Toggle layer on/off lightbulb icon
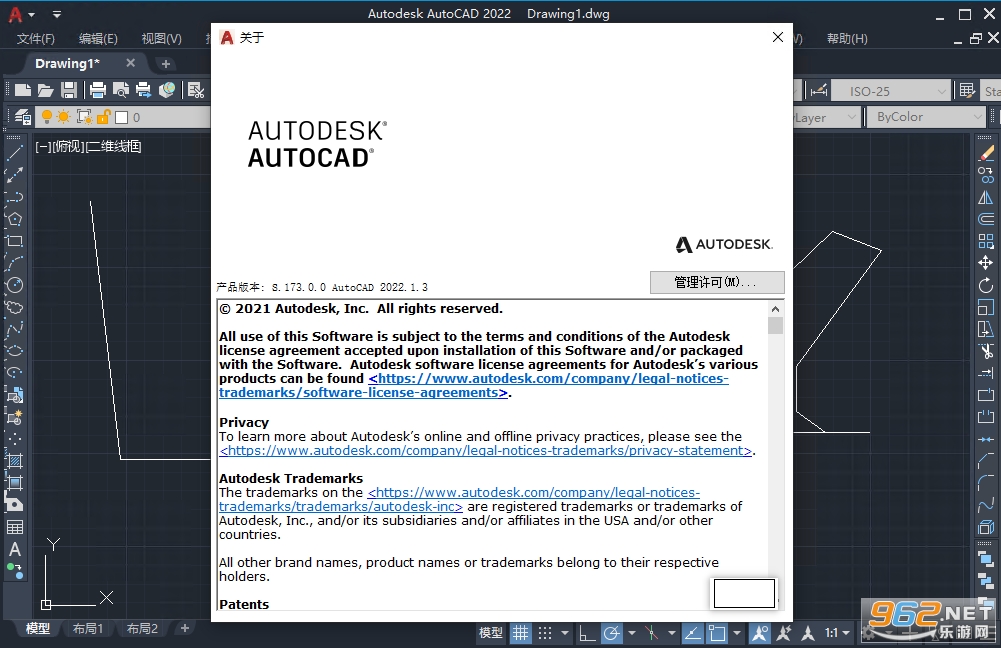 pyautogui.click(x=47, y=117)
